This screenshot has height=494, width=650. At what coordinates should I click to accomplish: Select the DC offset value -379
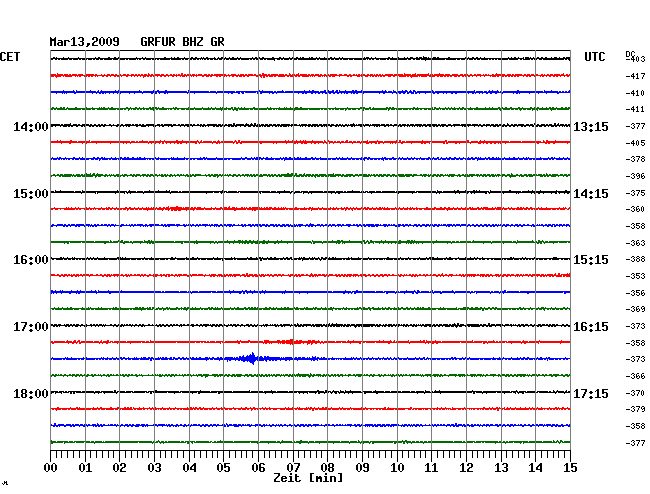(635, 409)
